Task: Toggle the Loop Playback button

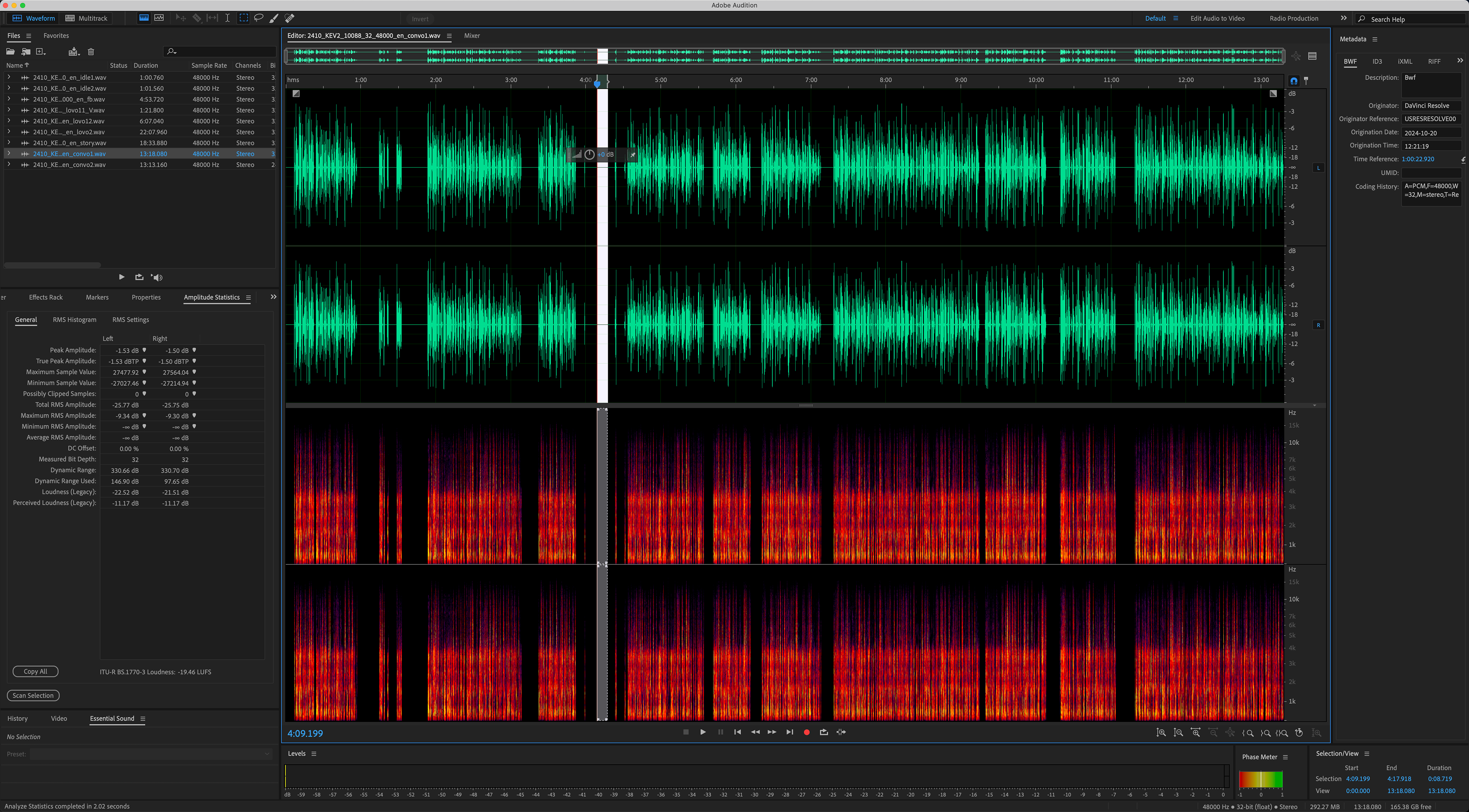Action: 824,732
